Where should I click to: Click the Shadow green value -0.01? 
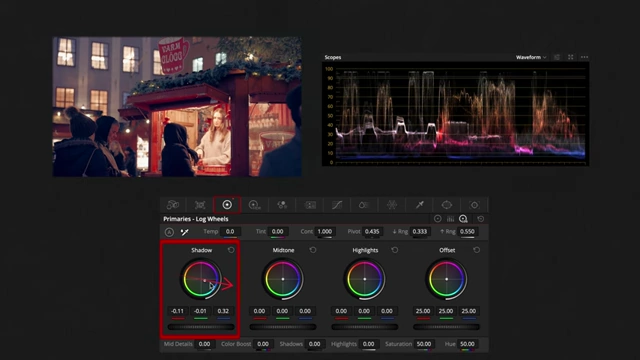point(200,311)
